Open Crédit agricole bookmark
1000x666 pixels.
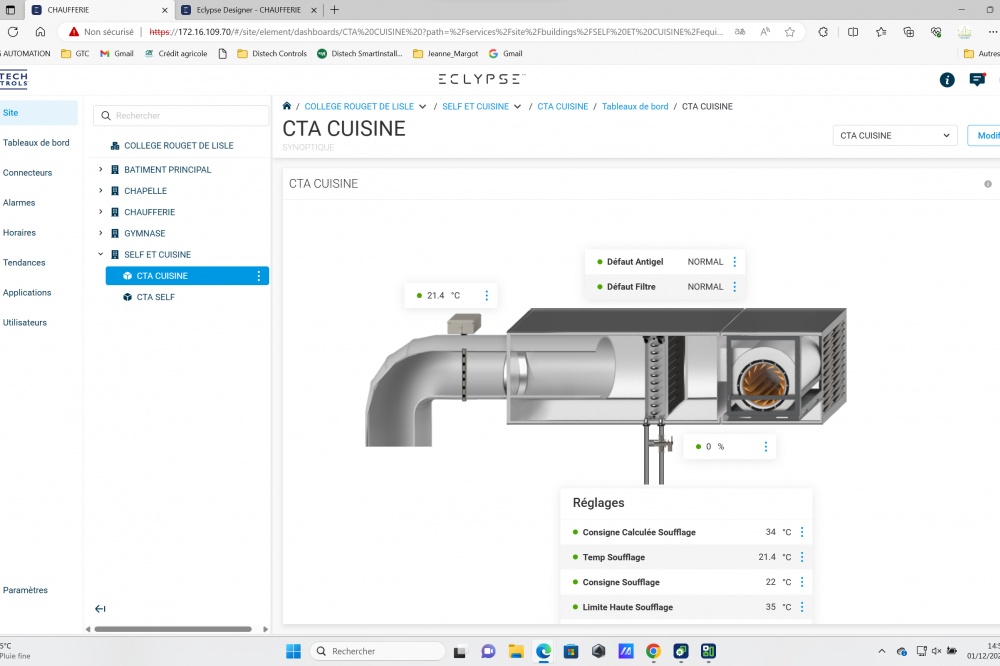pyautogui.click(x=176, y=54)
